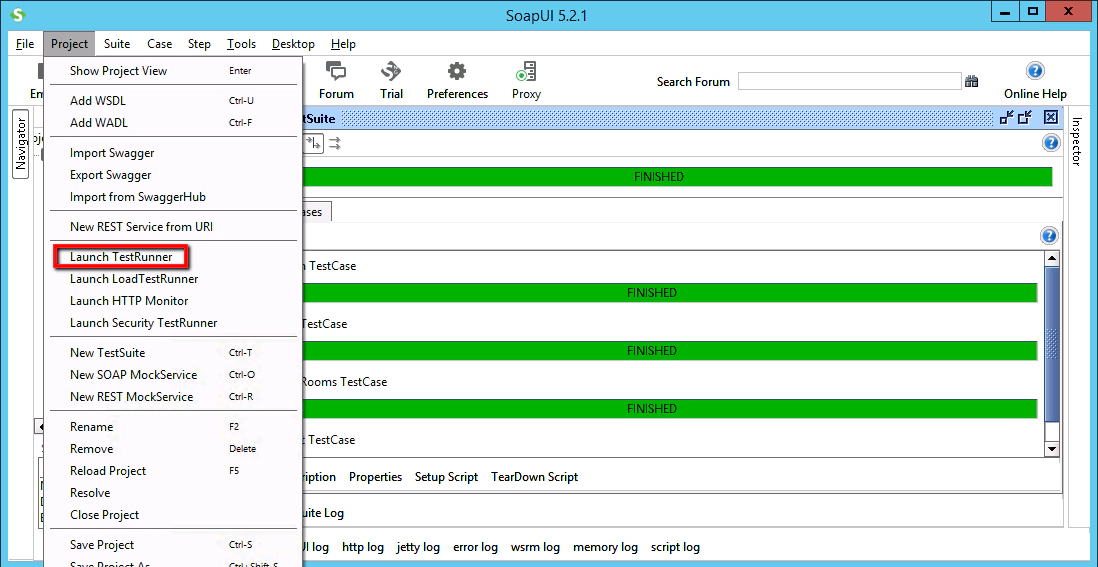Click the TestSuite overall FINISHED progress bar
The width and height of the screenshot is (1098, 567).
pyautogui.click(x=677, y=176)
